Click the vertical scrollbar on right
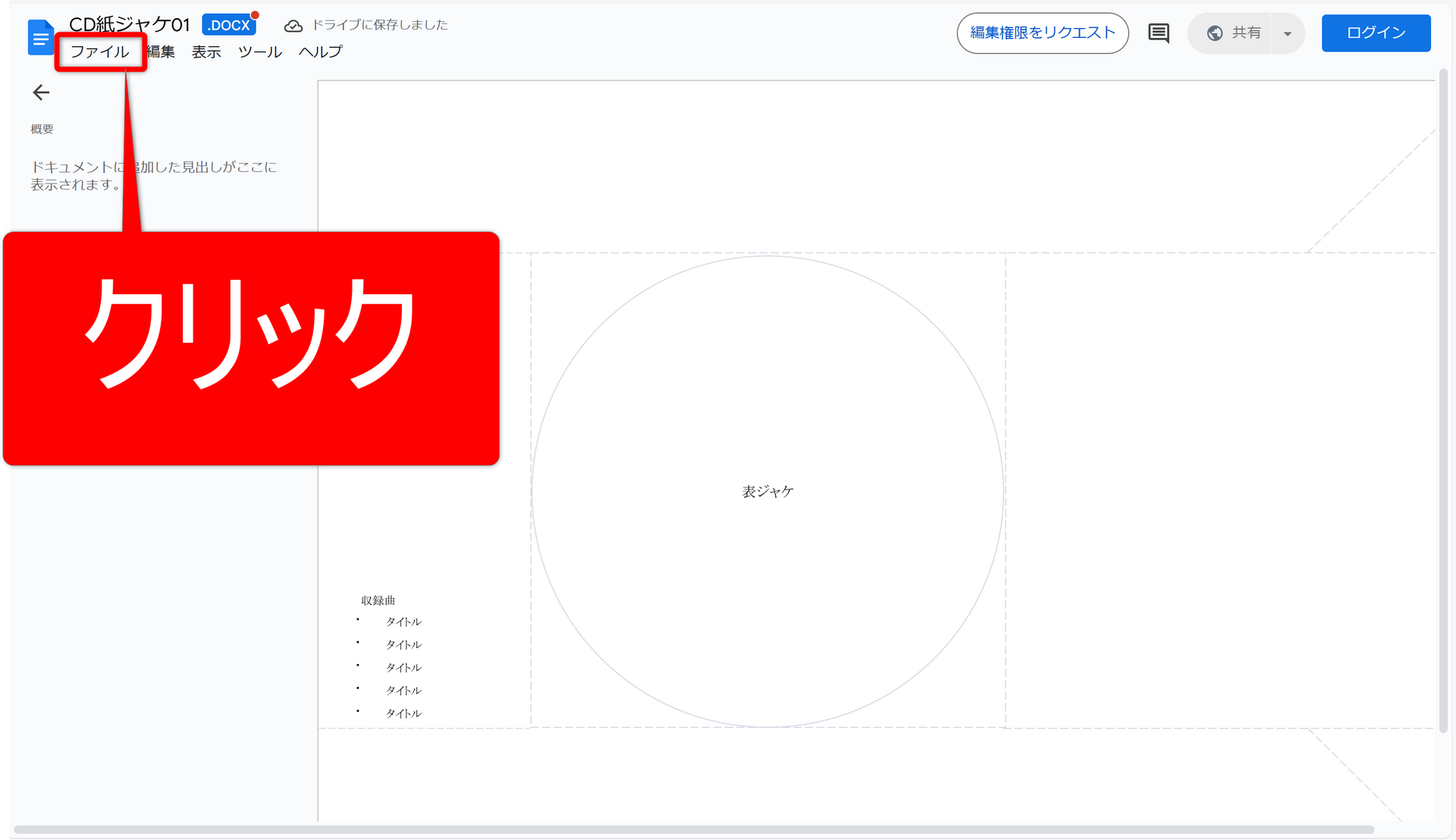 pos(1443,400)
